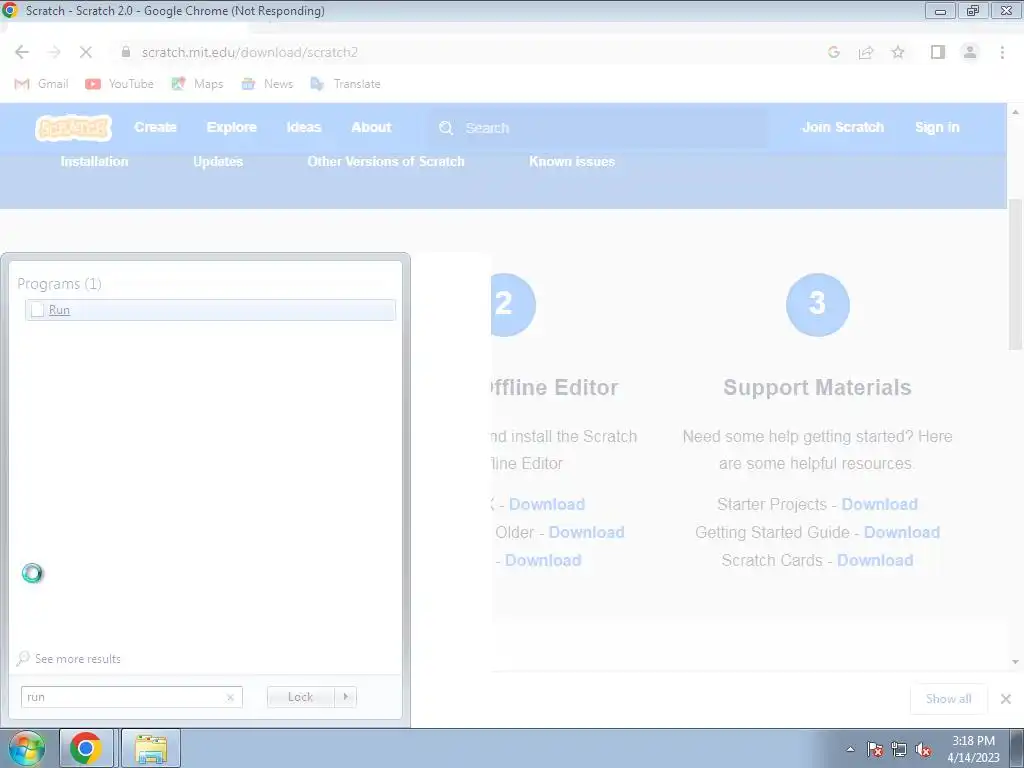
Task: Open Chrome side panel
Action: (x=938, y=52)
